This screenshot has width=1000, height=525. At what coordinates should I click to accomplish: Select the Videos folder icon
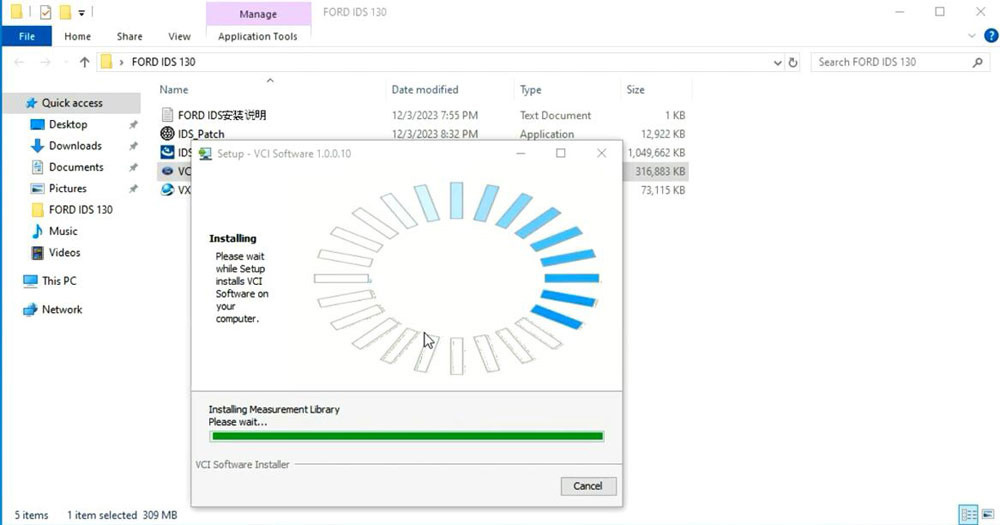(38, 253)
